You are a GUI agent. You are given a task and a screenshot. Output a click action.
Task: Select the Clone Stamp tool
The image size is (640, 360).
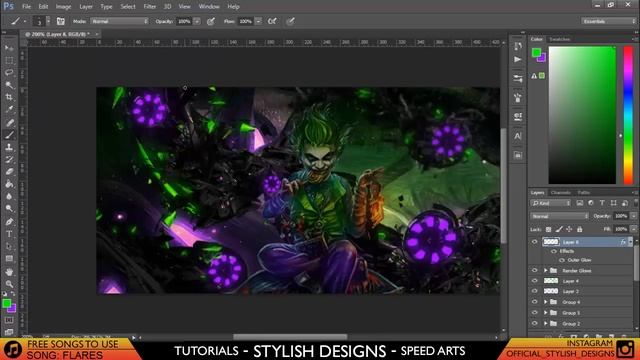(9, 147)
